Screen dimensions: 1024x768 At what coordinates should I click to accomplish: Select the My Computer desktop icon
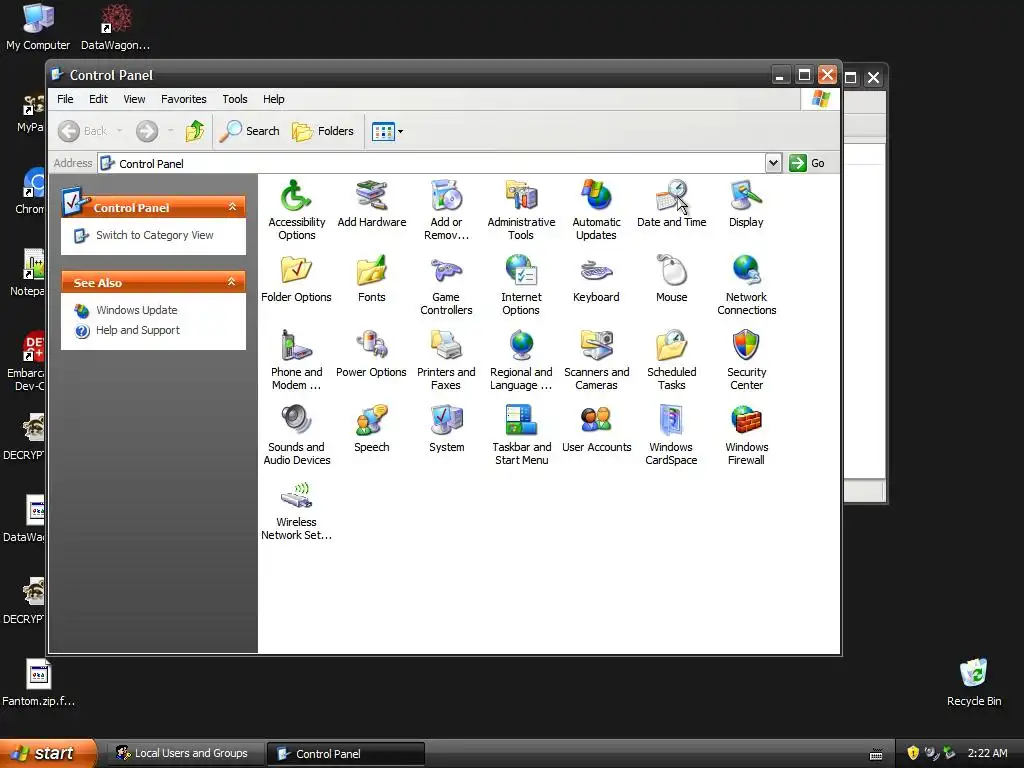pos(38,27)
